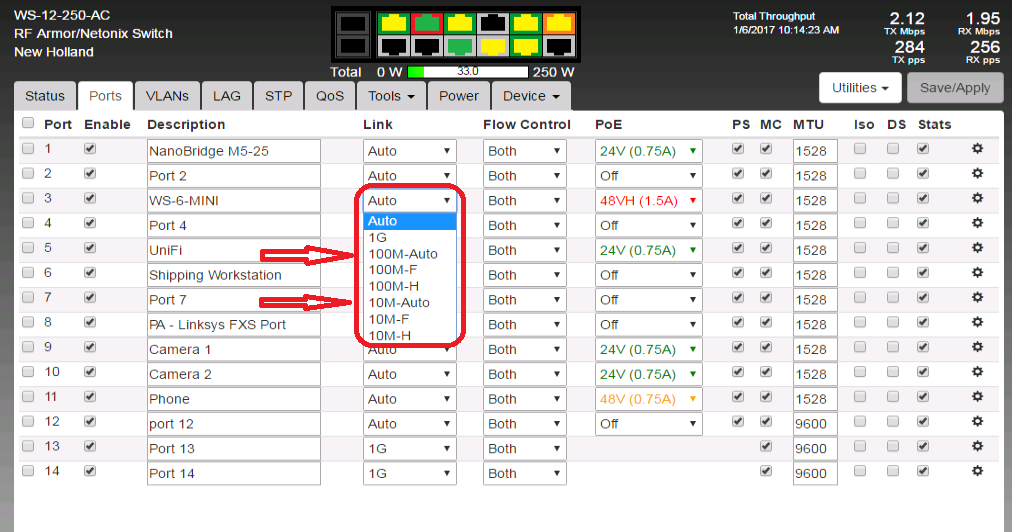Toggle the Enable checkbox for UniFi port 5
1012x532 pixels.
click(92, 247)
